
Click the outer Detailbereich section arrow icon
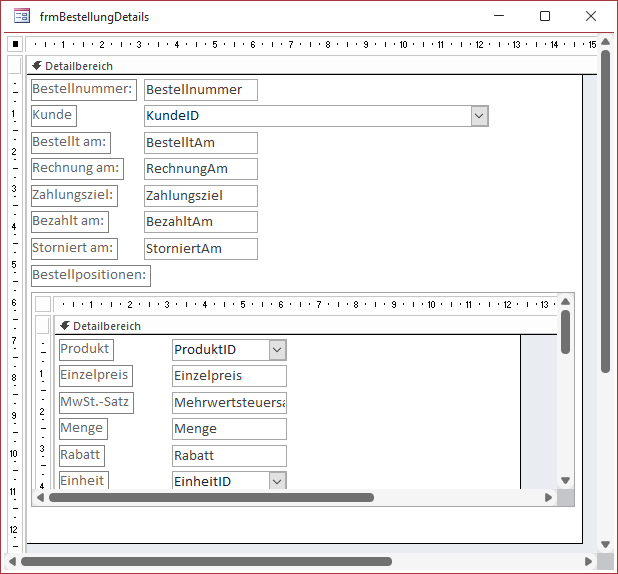point(37,66)
